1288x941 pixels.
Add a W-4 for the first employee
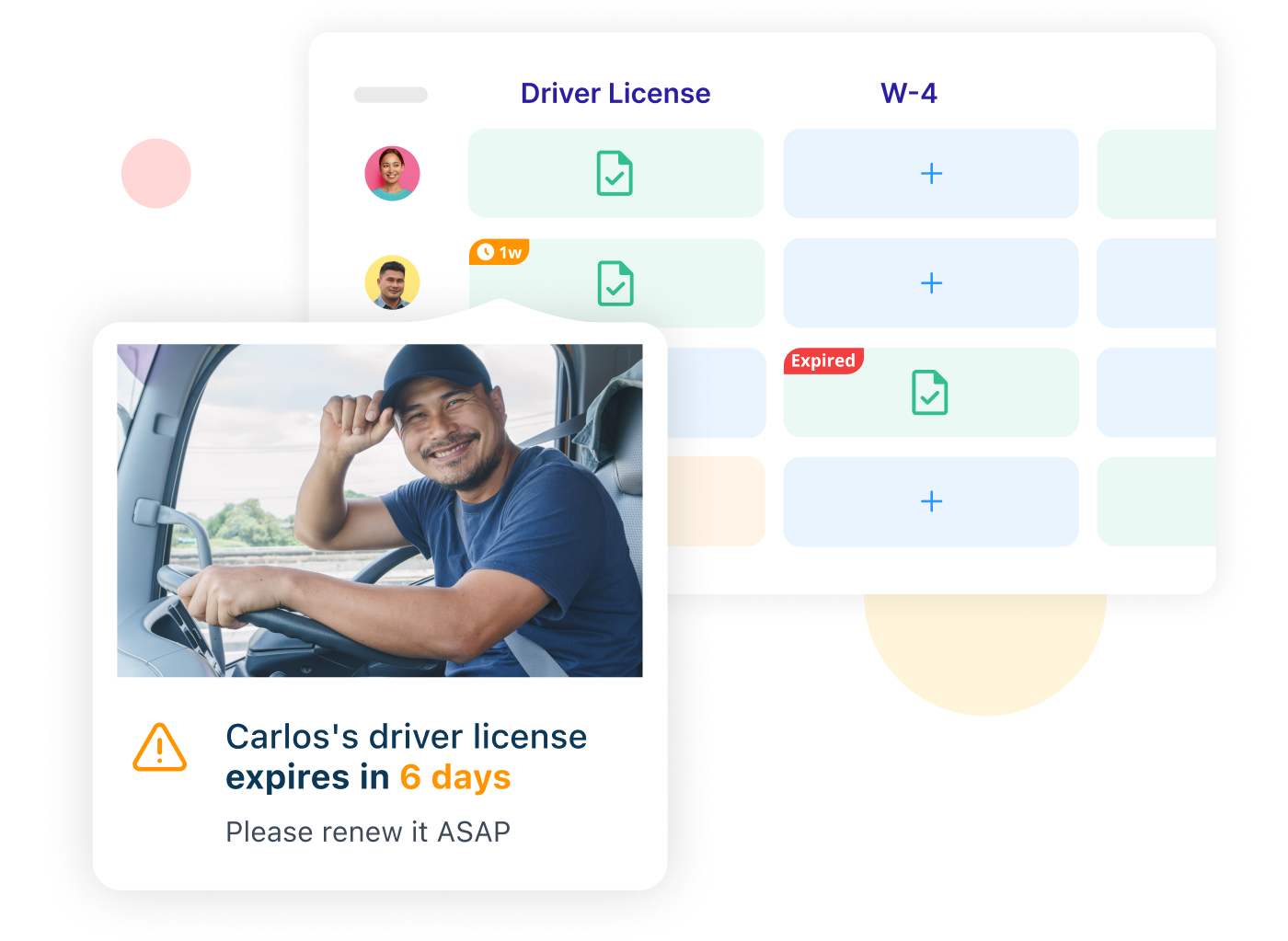[930, 173]
